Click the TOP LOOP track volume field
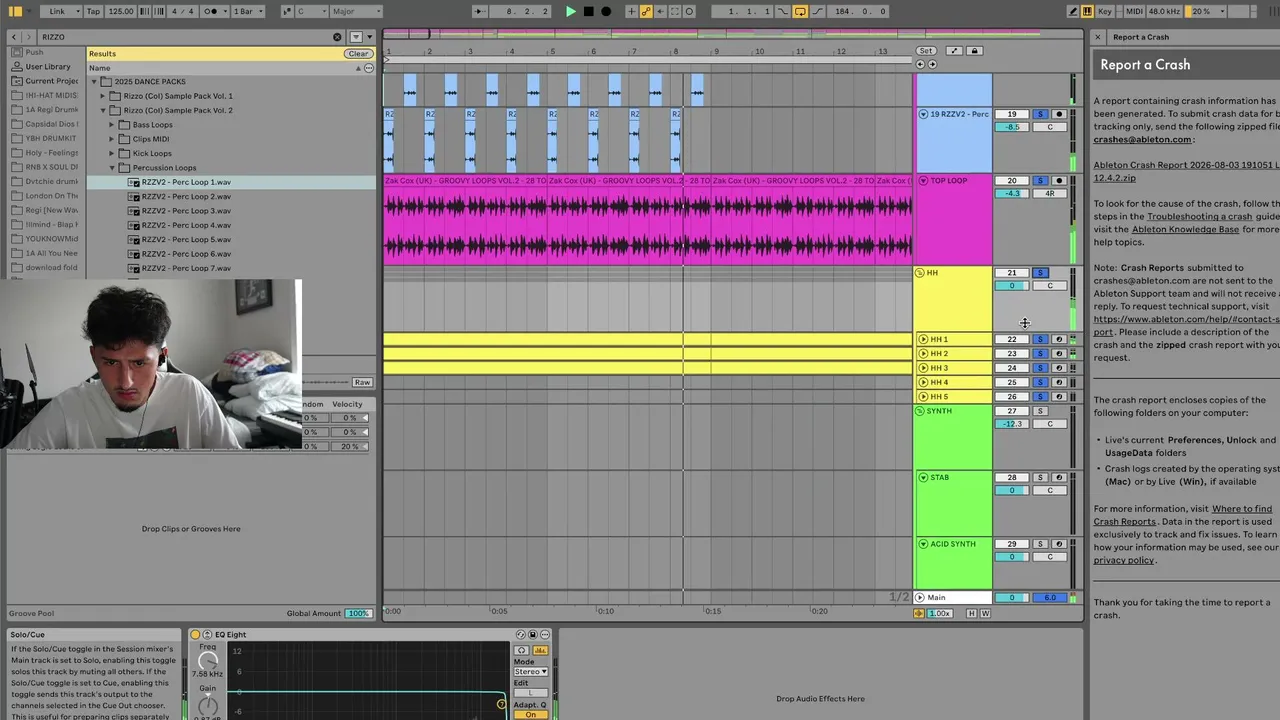 point(1012,193)
